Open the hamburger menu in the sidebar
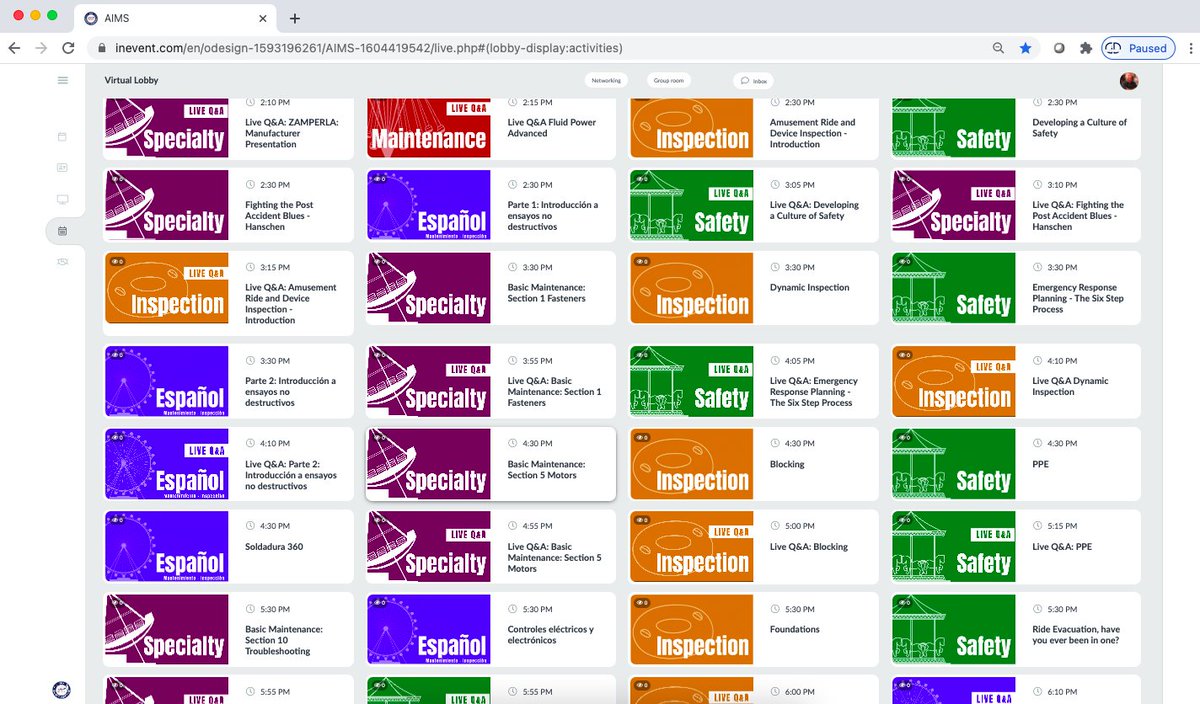 tap(63, 80)
